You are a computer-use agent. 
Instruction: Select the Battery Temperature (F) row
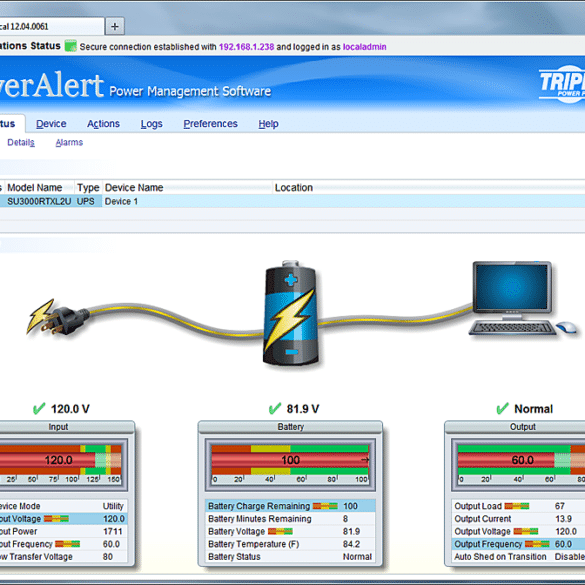pos(290,544)
